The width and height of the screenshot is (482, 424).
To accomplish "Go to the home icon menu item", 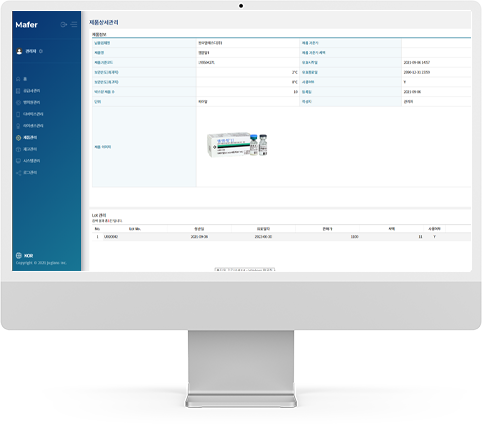I will (x=18, y=79).
